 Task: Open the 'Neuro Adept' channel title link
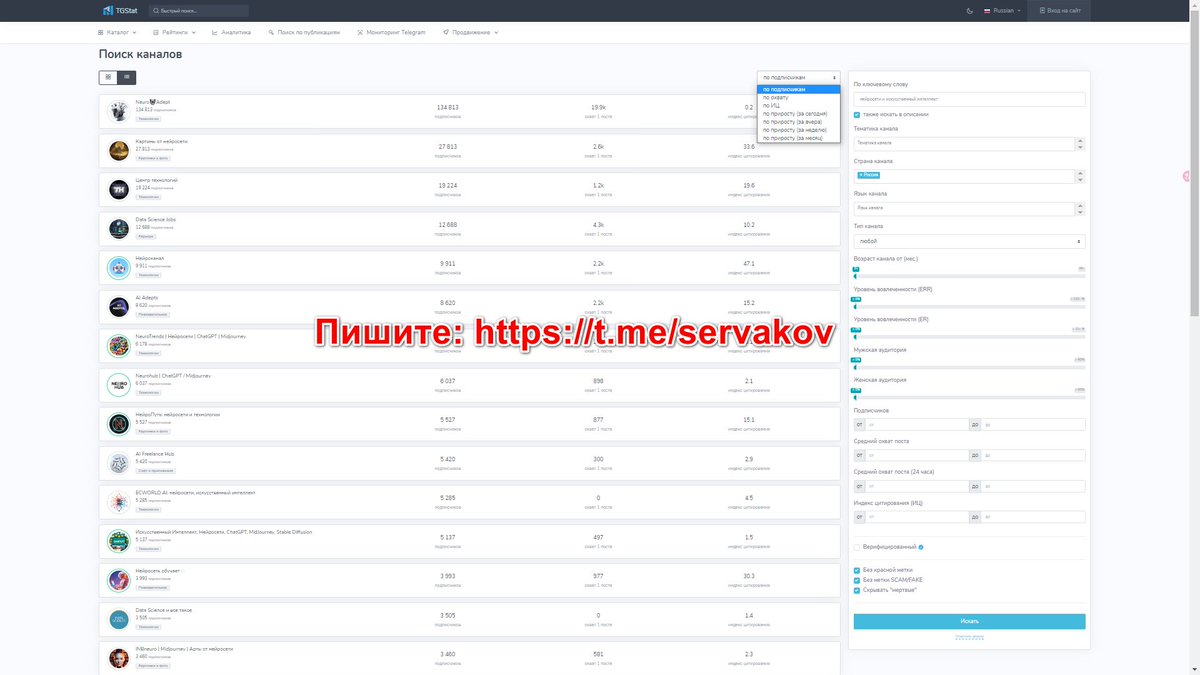tap(153, 102)
